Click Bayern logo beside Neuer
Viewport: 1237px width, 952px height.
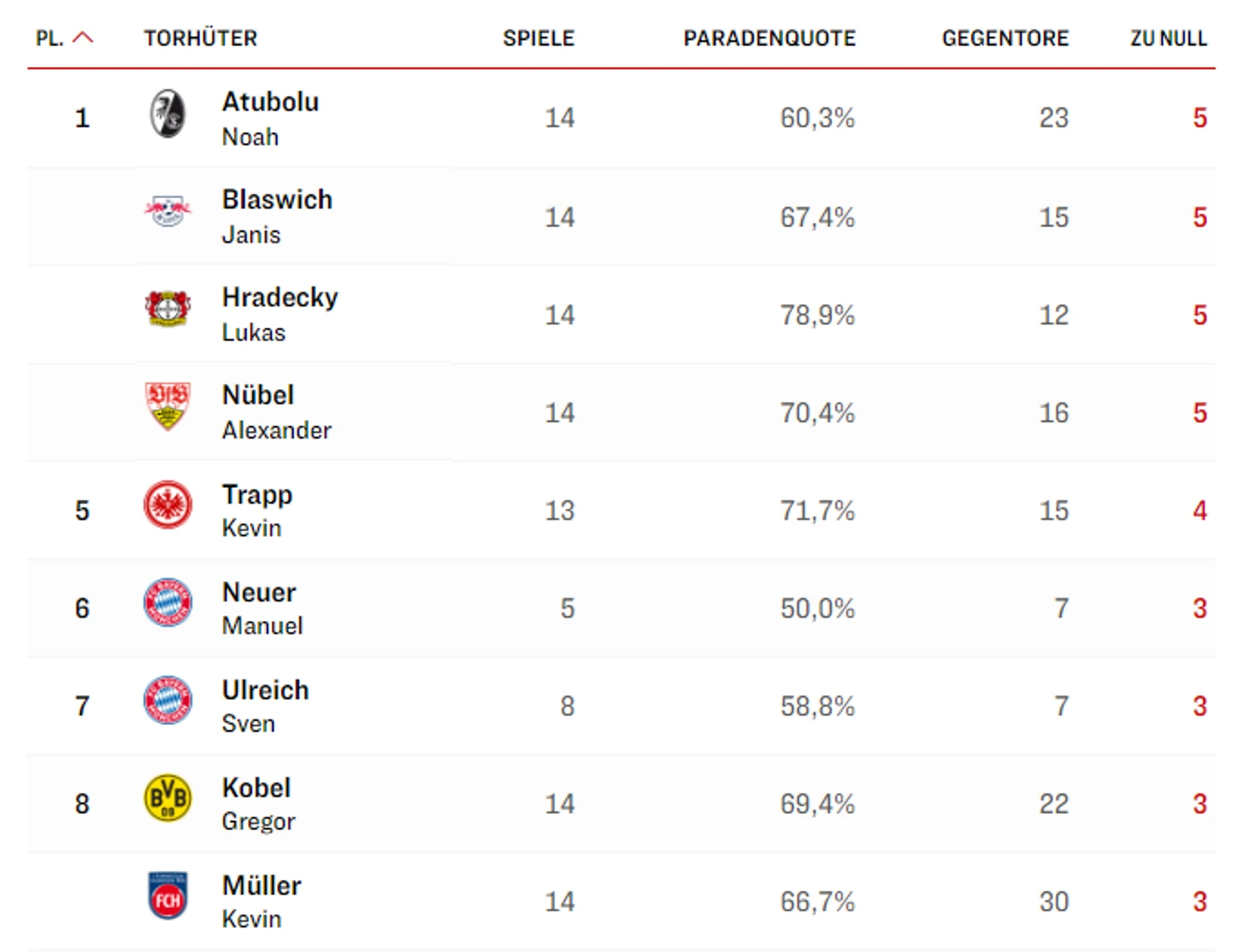168,603
